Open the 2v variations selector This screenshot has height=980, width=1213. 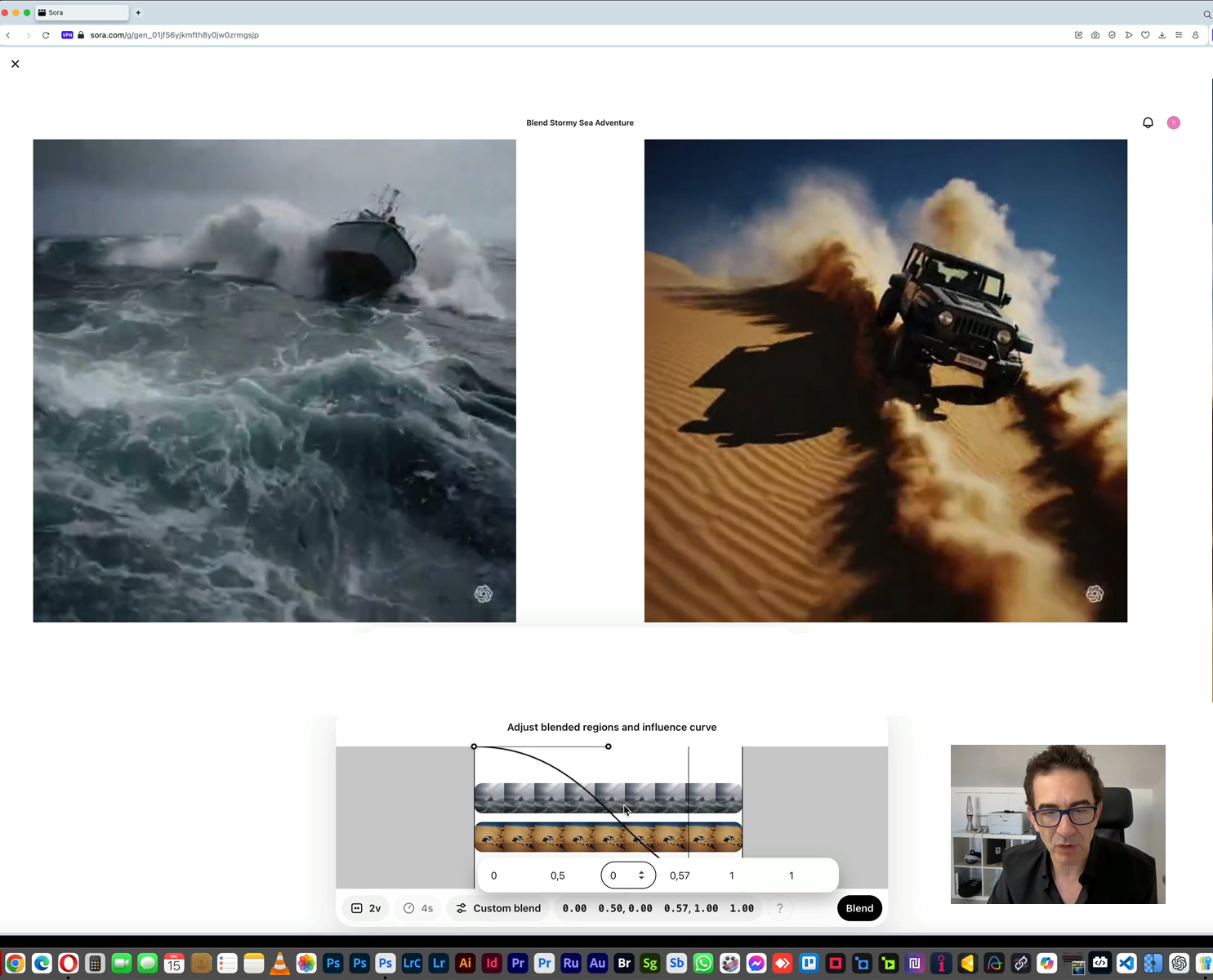click(366, 908)
